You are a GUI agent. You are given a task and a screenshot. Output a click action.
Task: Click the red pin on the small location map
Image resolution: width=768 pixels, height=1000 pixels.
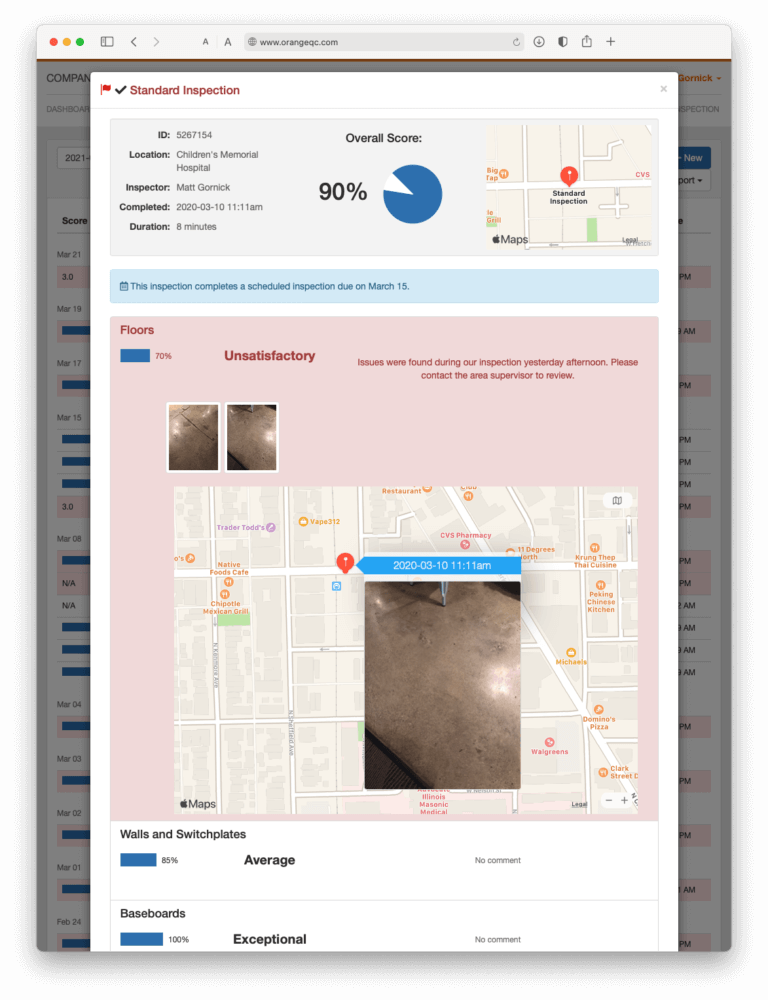click(x=569, y=175)
